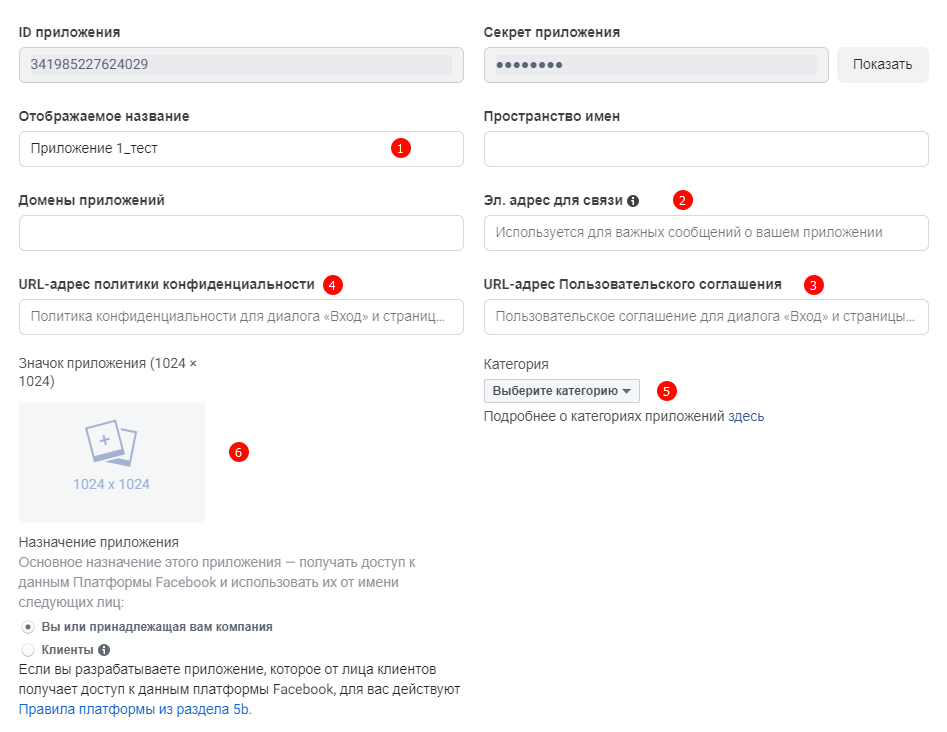Click red annotation marker number 1
This screenshot has width=947, height=732.
(400, 149)
